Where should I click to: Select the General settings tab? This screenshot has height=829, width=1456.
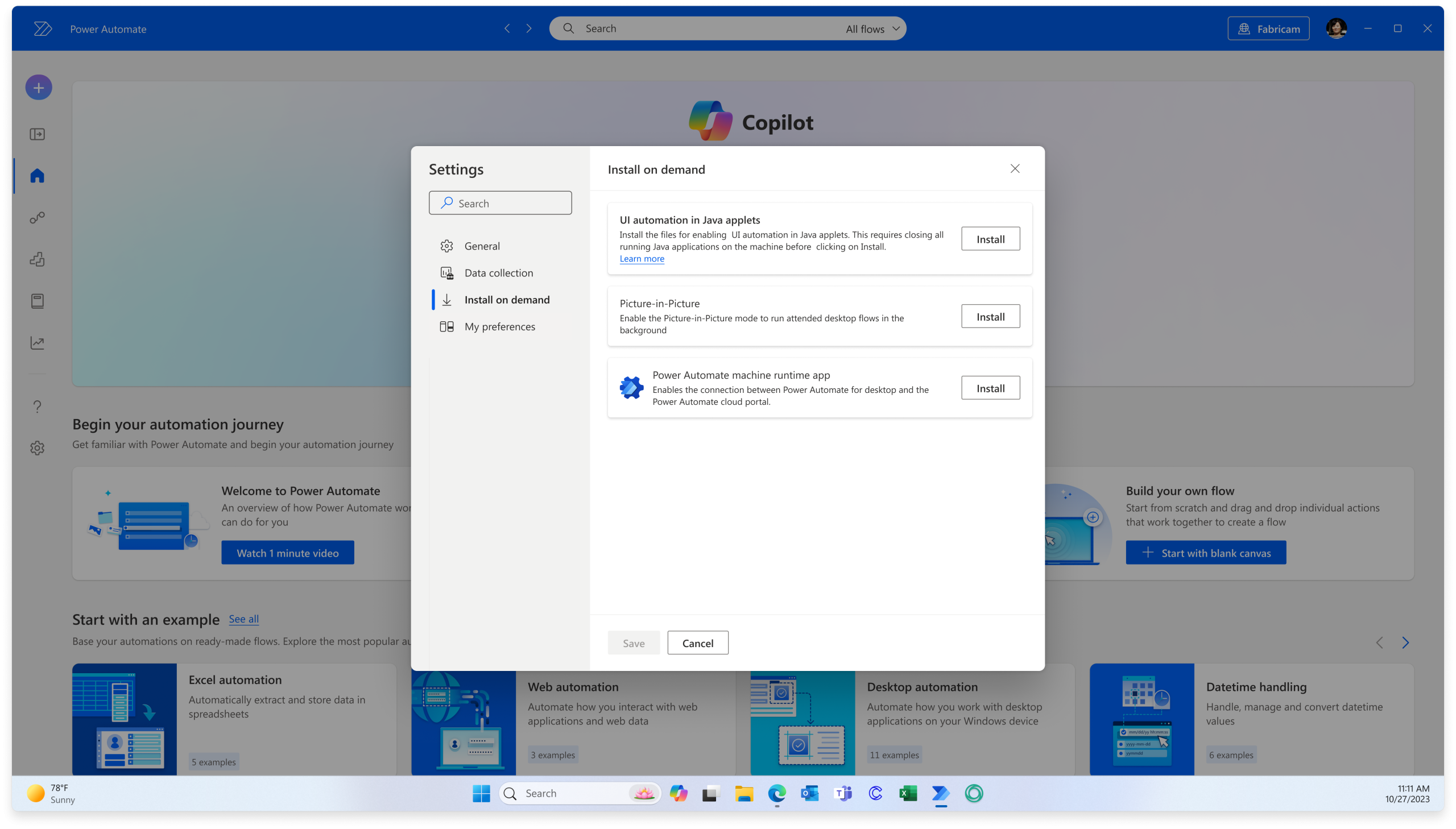point(482,246)
